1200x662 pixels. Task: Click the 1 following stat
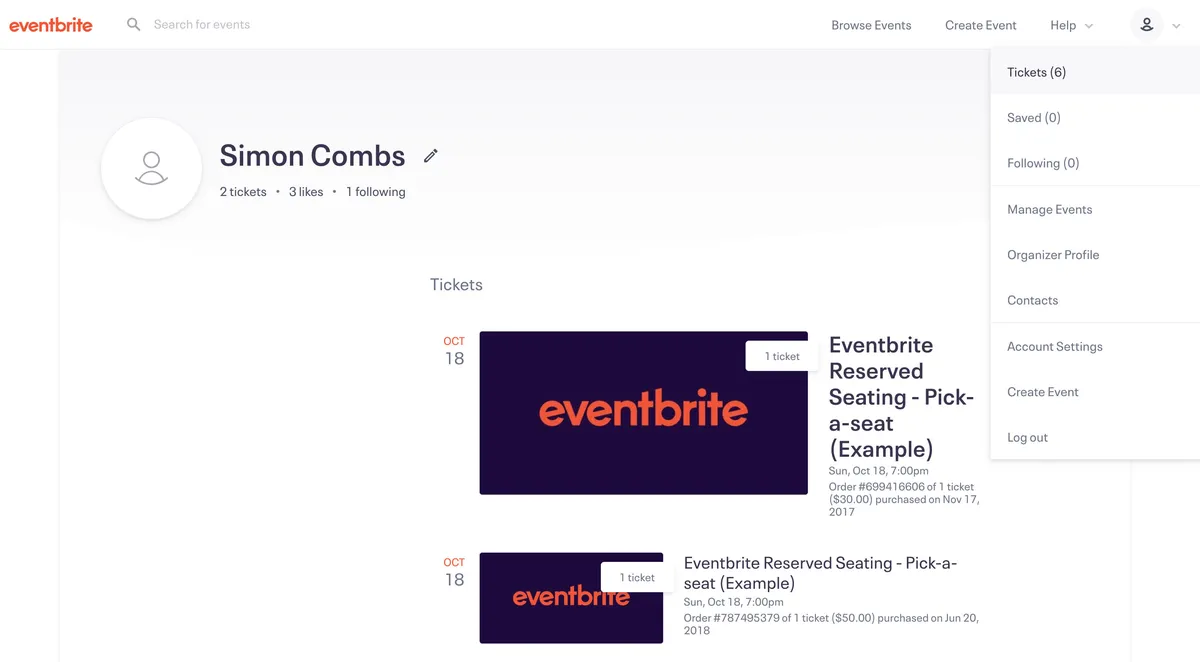point(376,192)
